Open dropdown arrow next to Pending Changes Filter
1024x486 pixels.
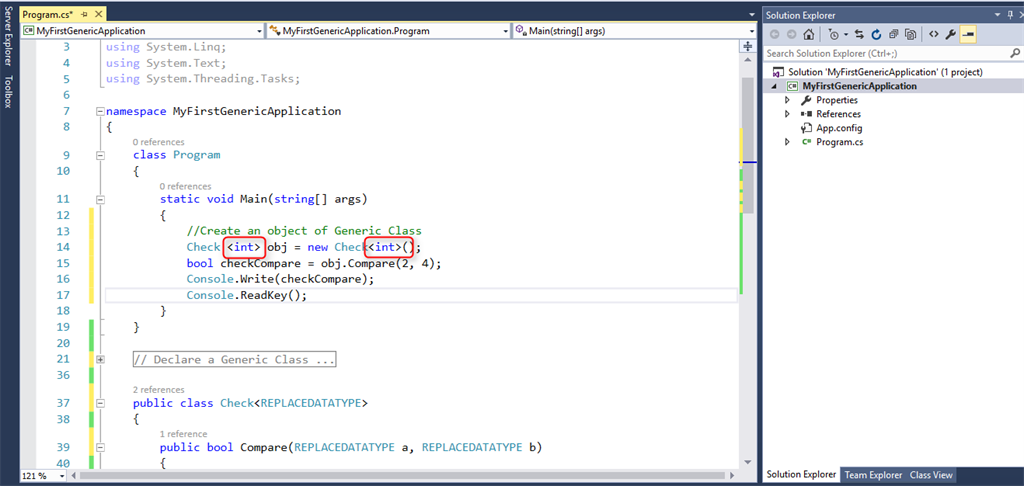(x=845, y=35)
